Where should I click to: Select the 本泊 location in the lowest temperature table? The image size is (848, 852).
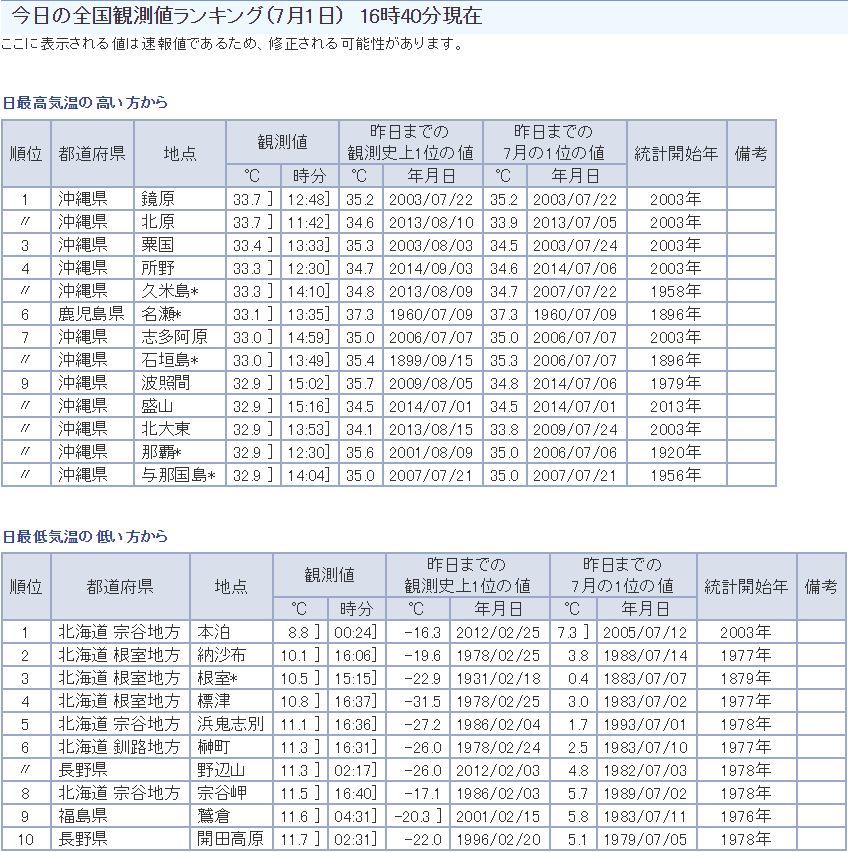coord(213,633)
